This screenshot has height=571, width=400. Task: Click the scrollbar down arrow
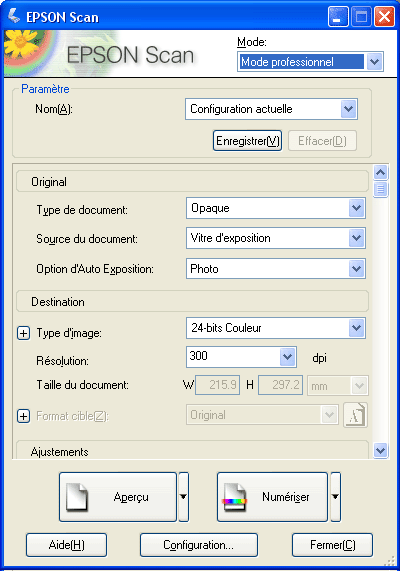(381, 451)
